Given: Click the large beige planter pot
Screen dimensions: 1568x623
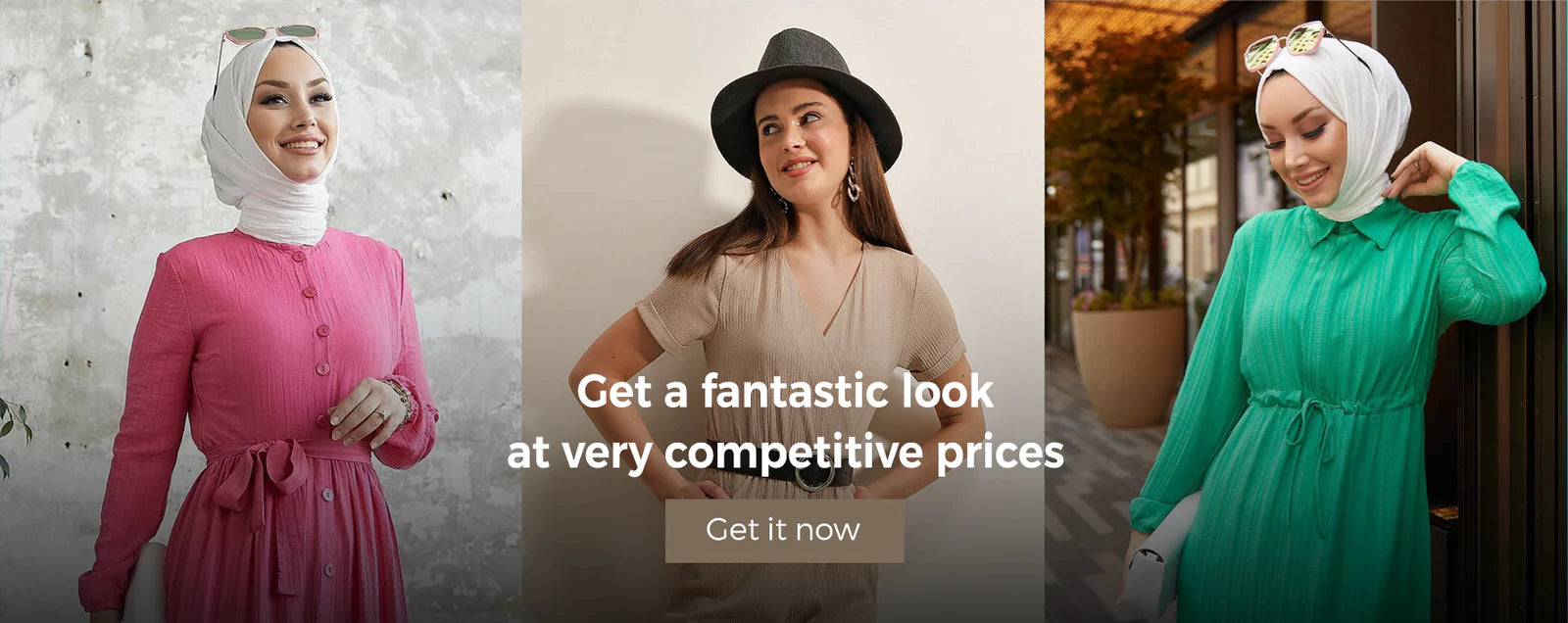Looking at the screenshot, I should 1129,364.
